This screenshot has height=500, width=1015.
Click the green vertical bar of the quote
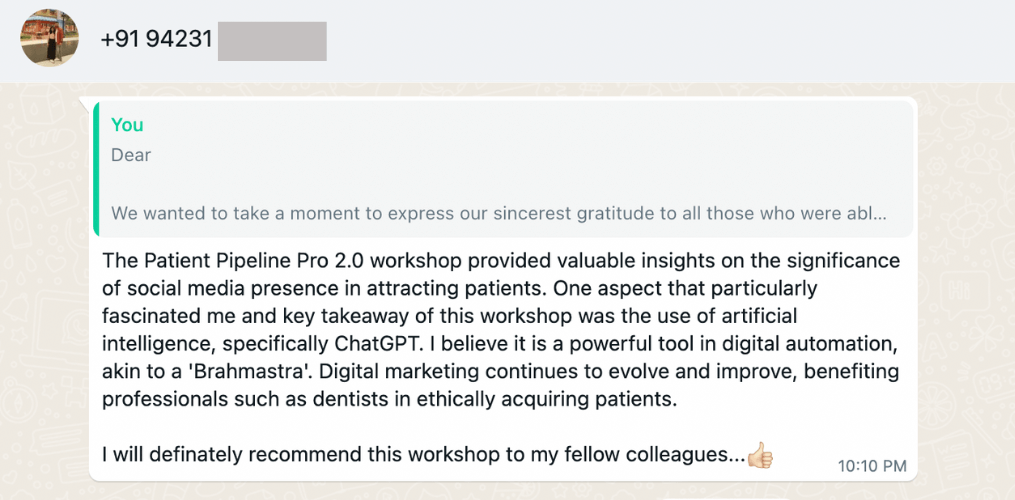[x=96, y=168]
